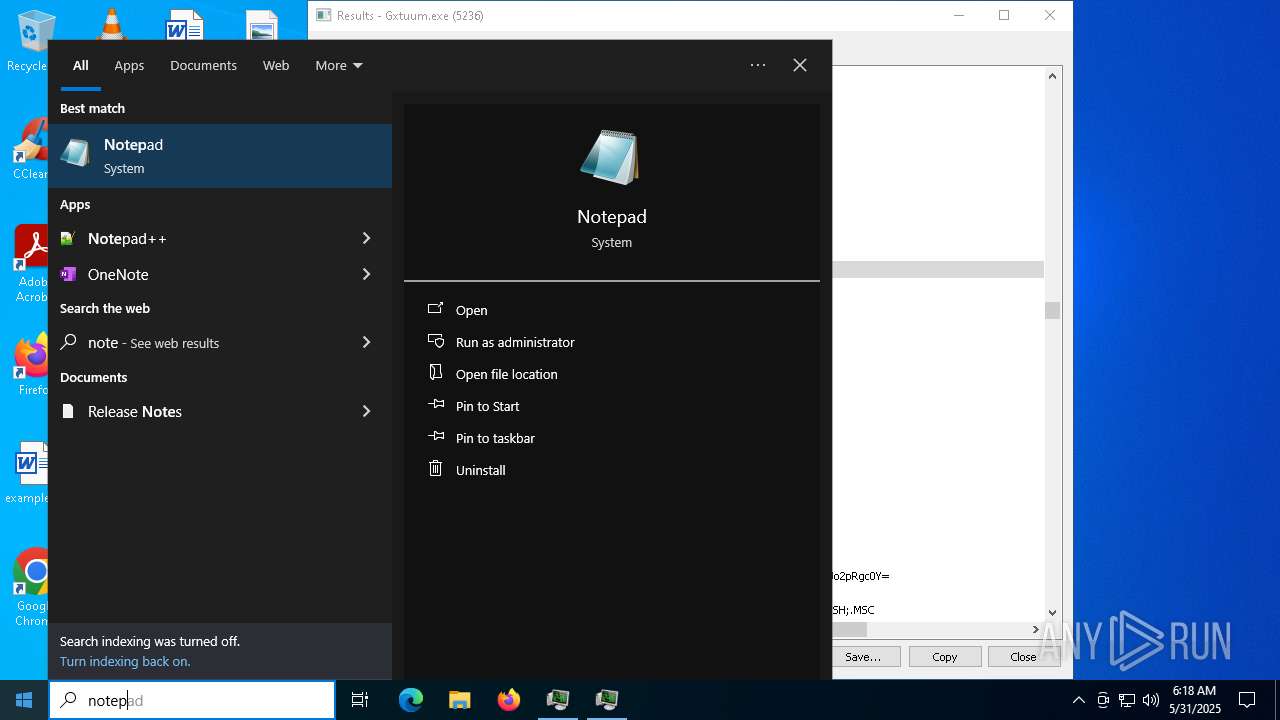Click the web search magnifier for note
The height and width of the screenshot is (720, 1280).
(x=68, y=342)
